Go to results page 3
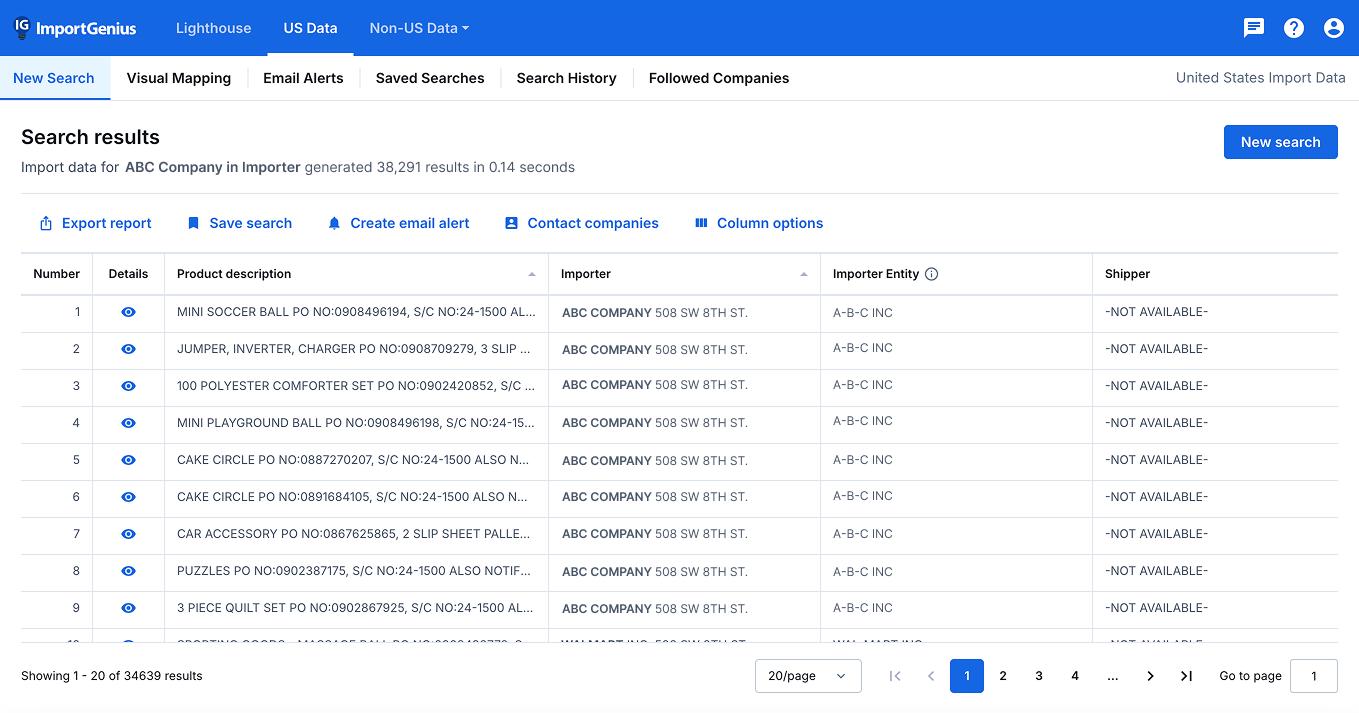The image size is (1359, 713). 1039,676
